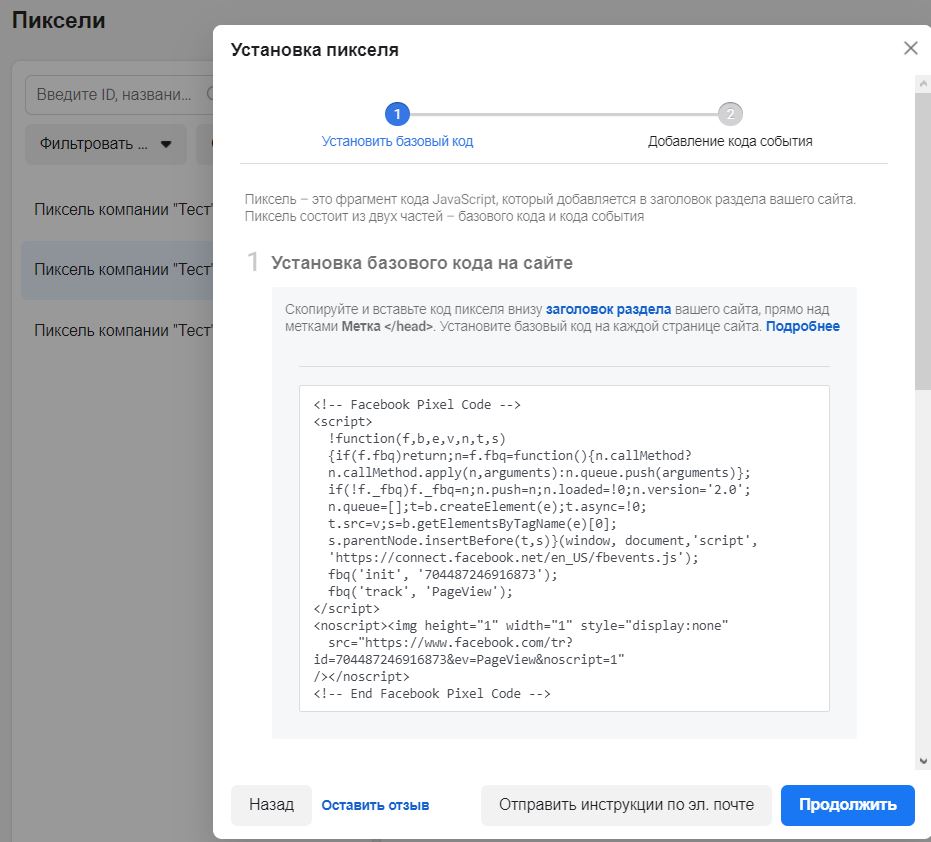
Task: Open the 'Оставить отзыв' link
Action: coord(375,805)
